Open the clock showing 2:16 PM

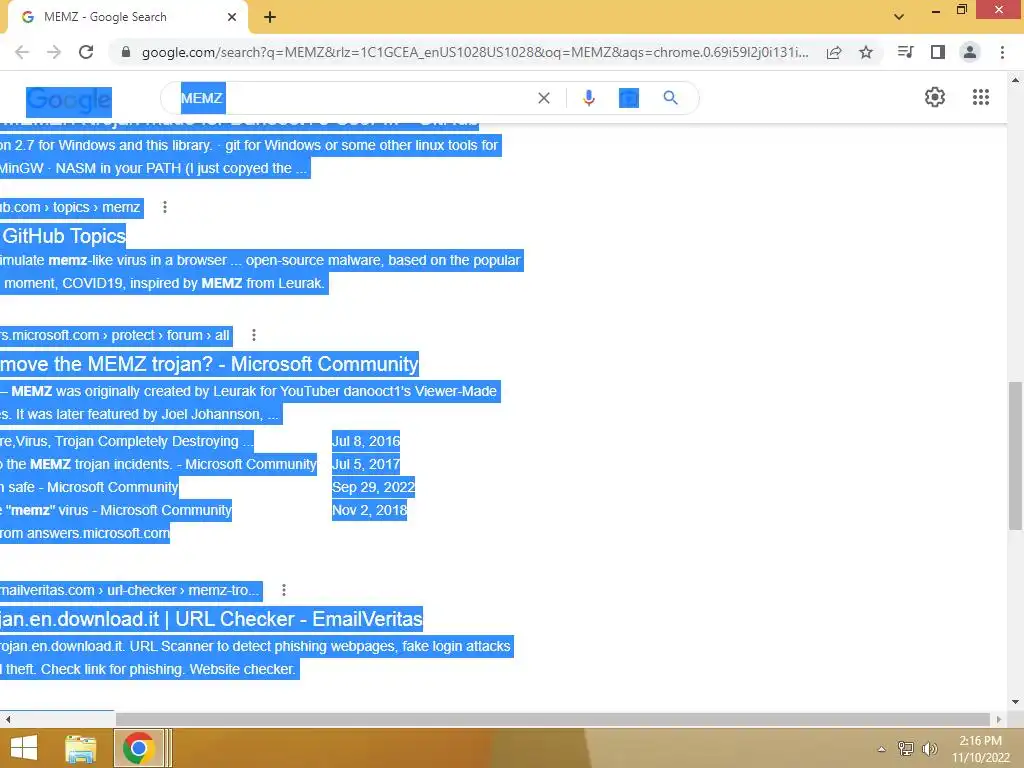click(980, 749)
